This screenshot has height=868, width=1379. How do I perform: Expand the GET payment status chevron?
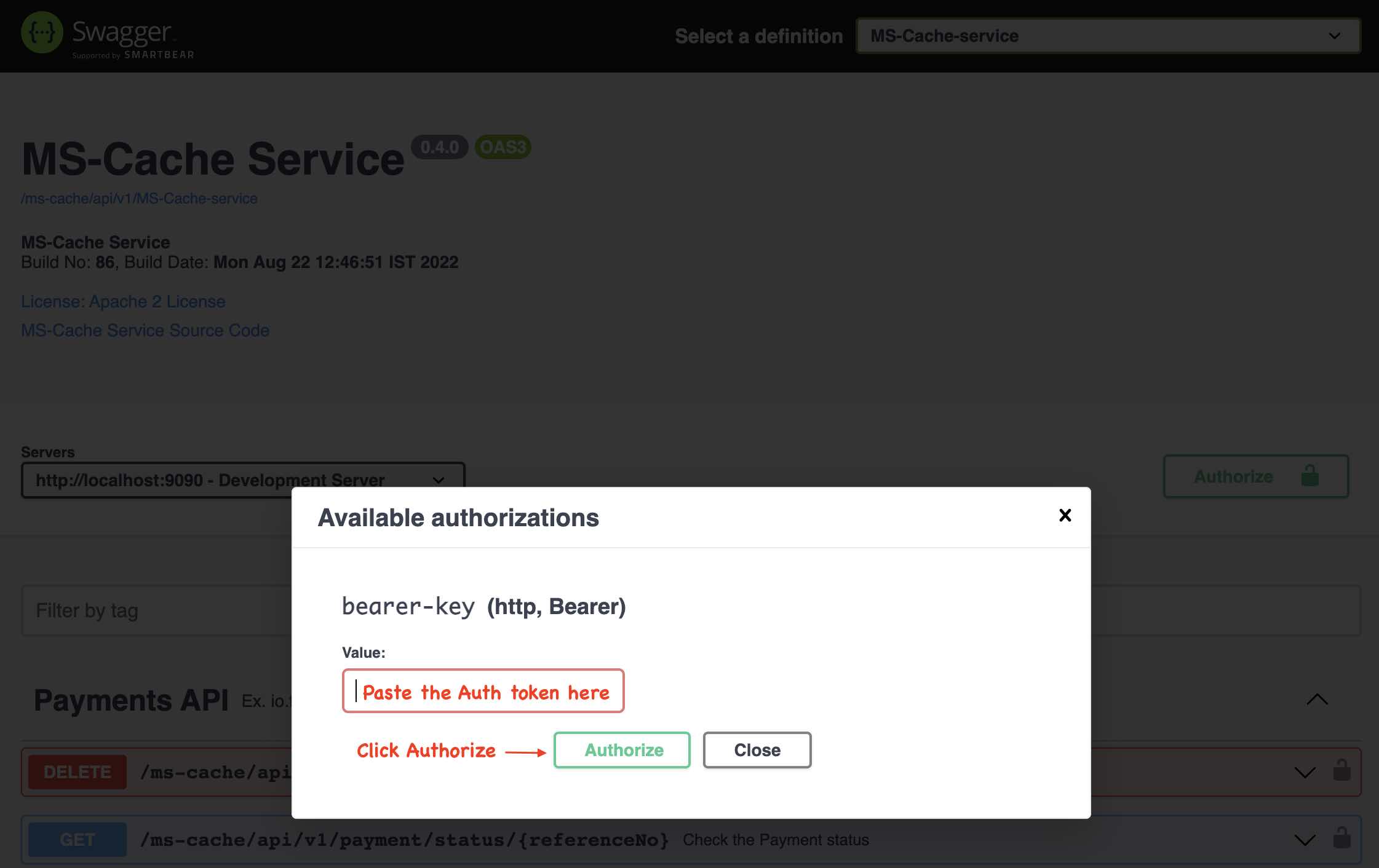pos(1305,840)
